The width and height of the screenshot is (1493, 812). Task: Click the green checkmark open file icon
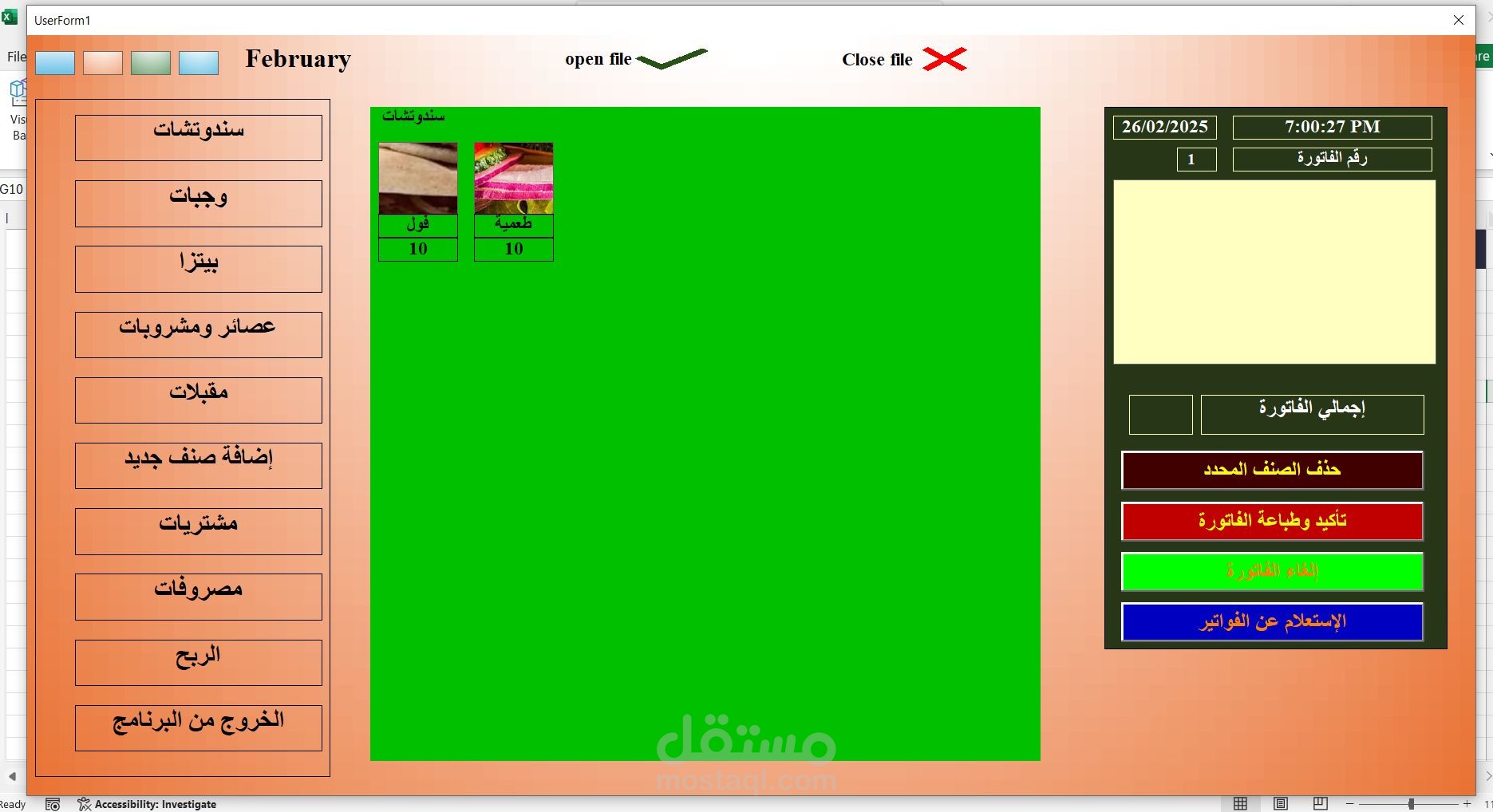point(672,59)
